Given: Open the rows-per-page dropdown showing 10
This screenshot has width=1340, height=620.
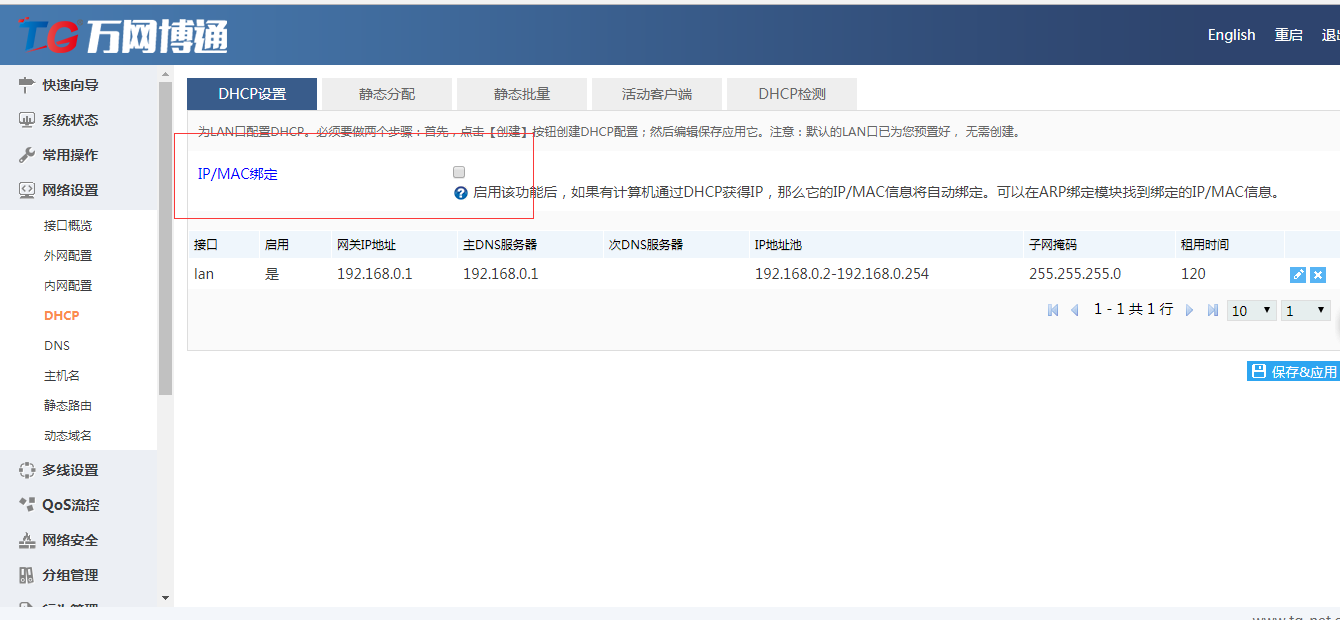Looking at the screenshot, I should click(x=1252, y=311).
